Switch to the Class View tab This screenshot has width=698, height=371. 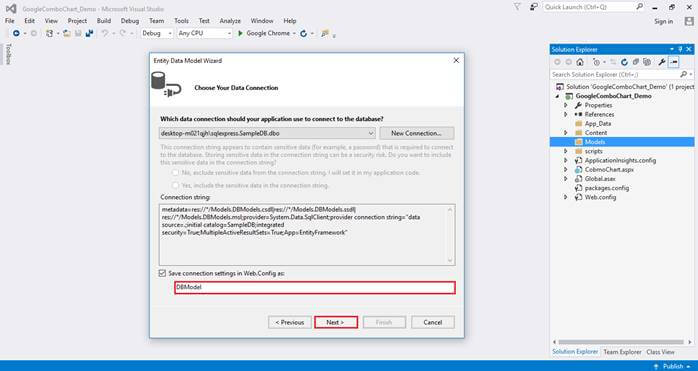tap(660, 352)
